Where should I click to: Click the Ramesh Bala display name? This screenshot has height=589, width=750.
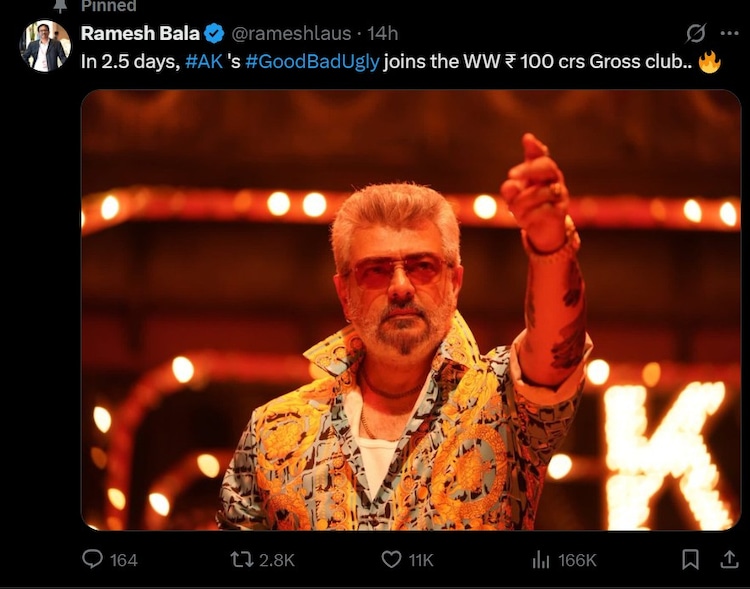click(x=140, y=35)
